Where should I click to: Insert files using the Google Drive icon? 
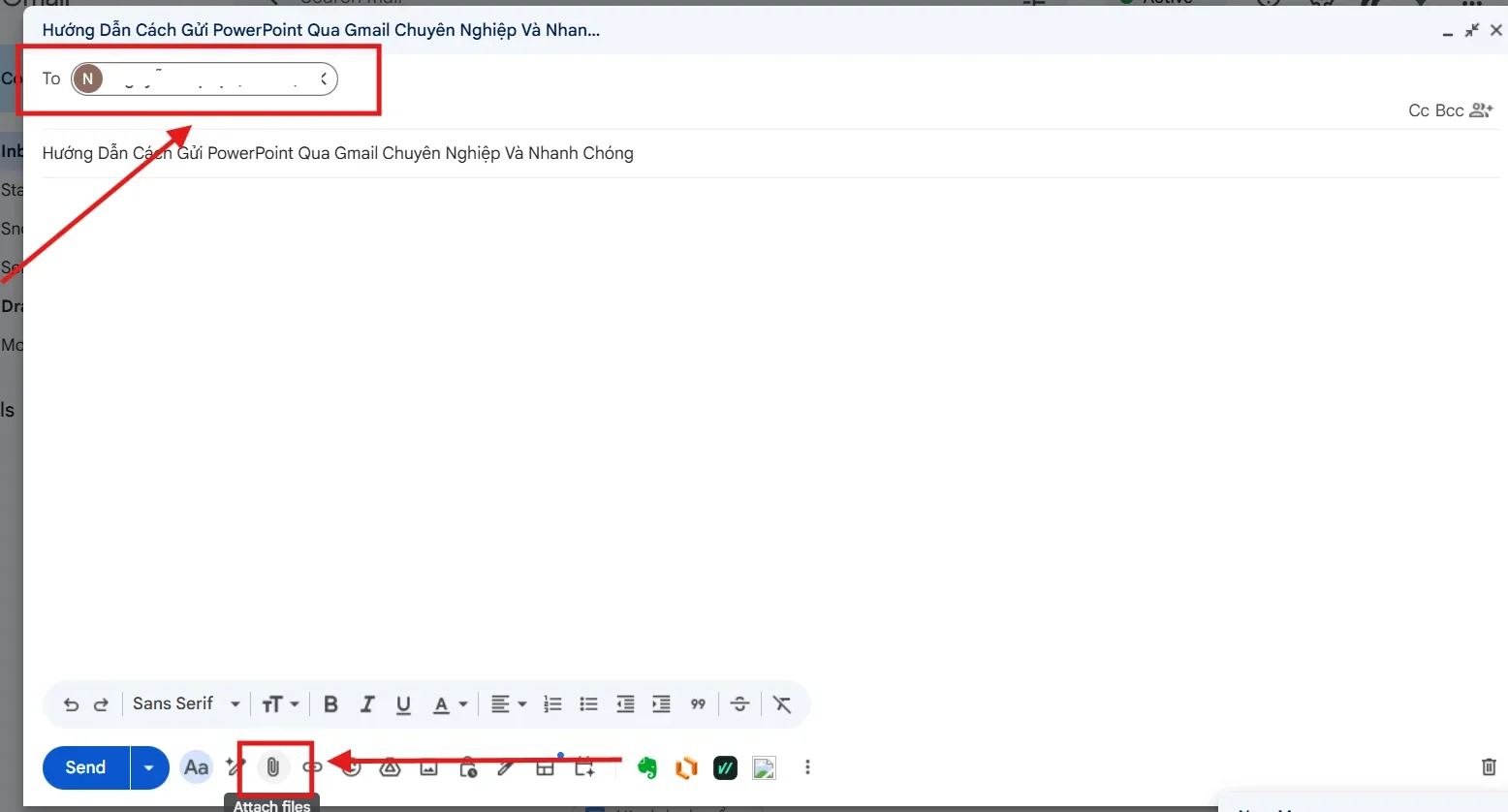tap(390, 767)
